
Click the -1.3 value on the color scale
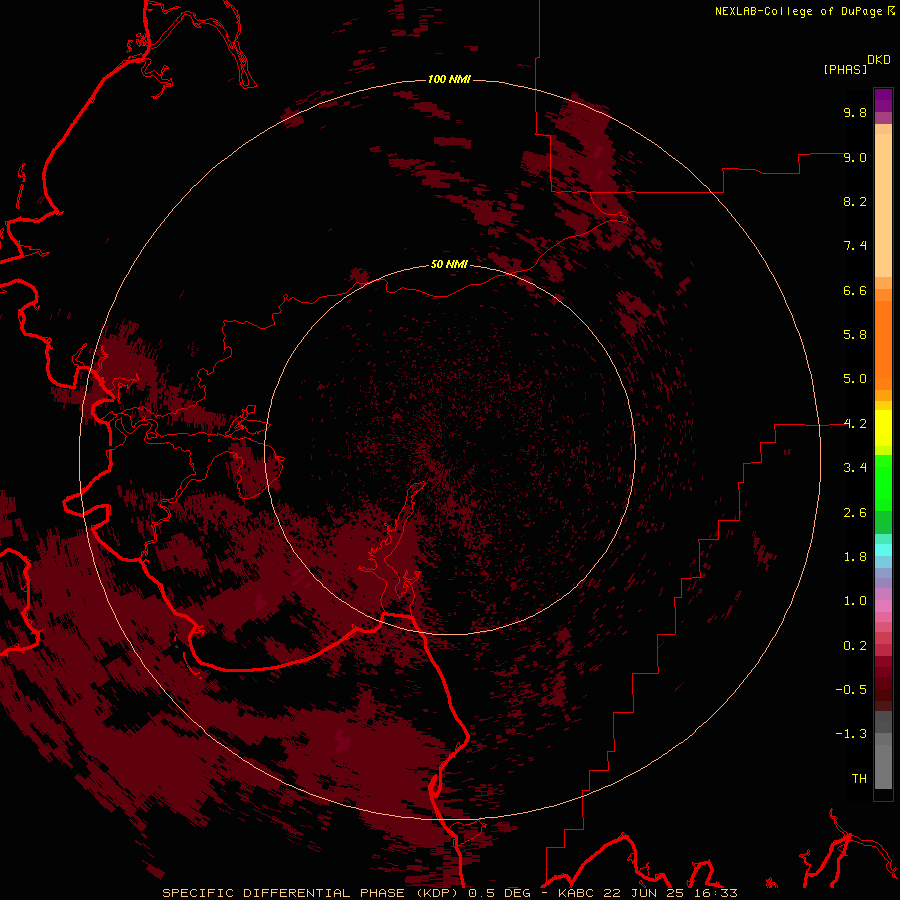851,734
